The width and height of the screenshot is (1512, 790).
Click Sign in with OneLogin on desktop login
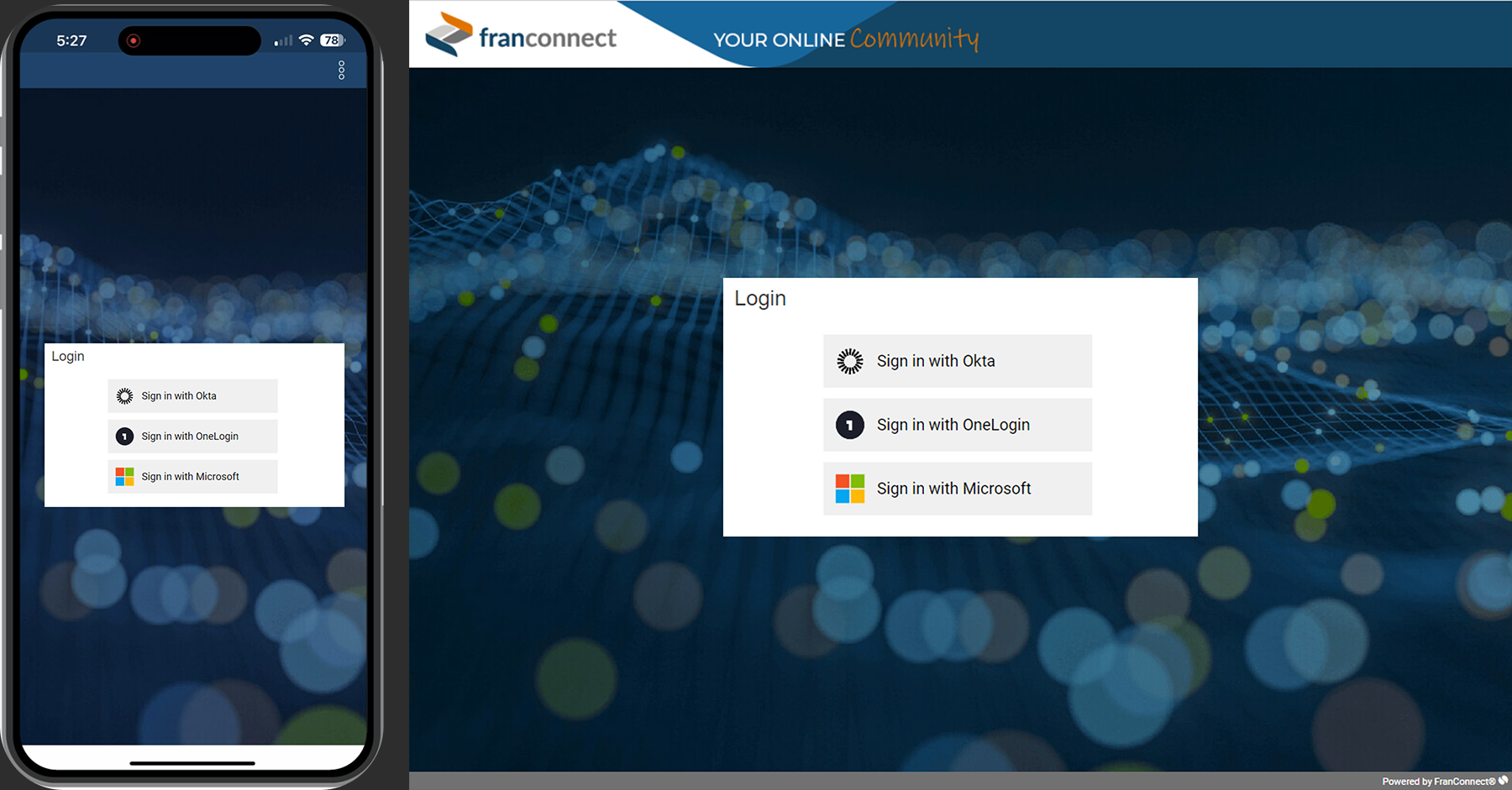[x=958, y=425]
